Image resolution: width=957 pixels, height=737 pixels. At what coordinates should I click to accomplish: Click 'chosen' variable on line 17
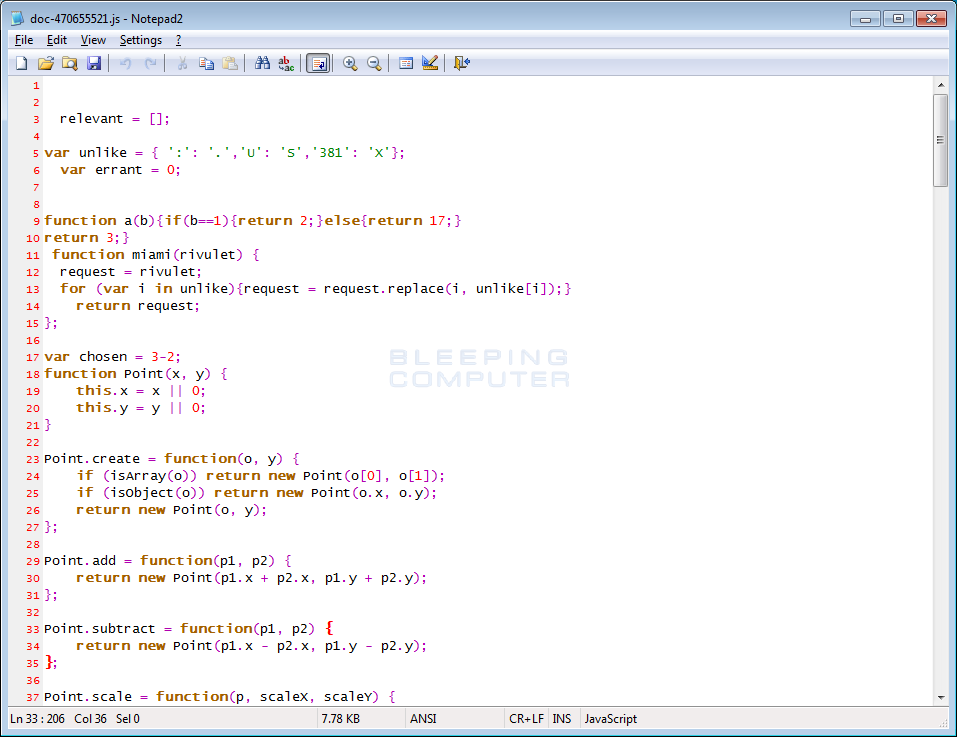[103, 356]
